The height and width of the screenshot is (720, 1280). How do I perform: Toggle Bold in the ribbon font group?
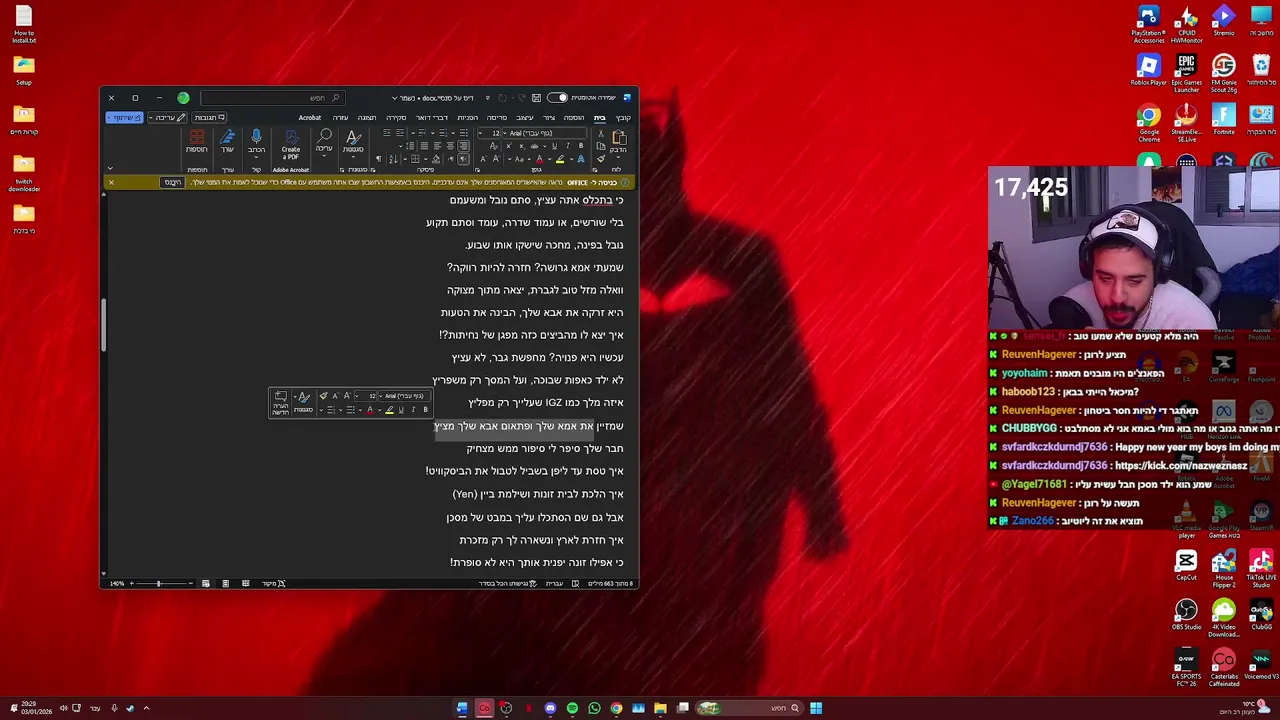[581, 146]
